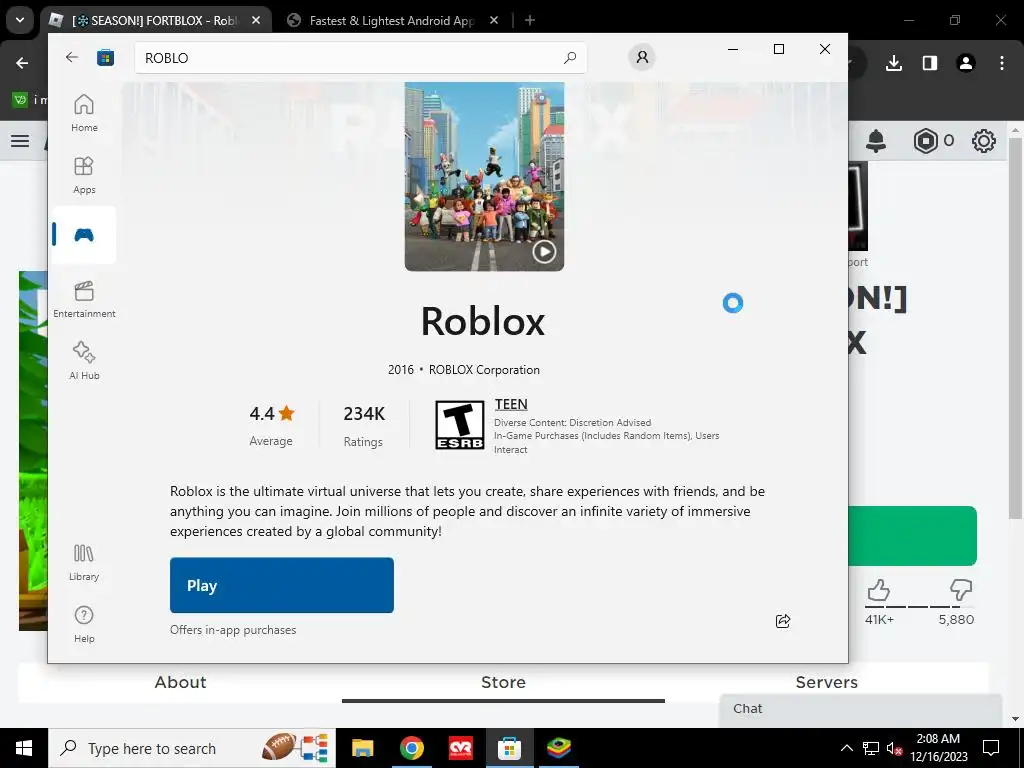Click the Share icon for Roblox
Viewport: 1024px width, 768px height.
point(783,621)
